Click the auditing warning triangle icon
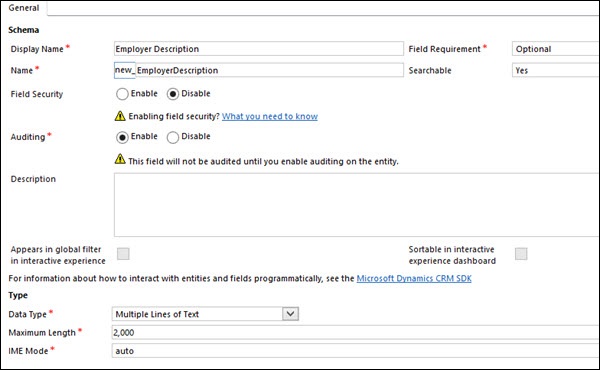The width and height of the screenshot is (600, 370). (120, 159)
